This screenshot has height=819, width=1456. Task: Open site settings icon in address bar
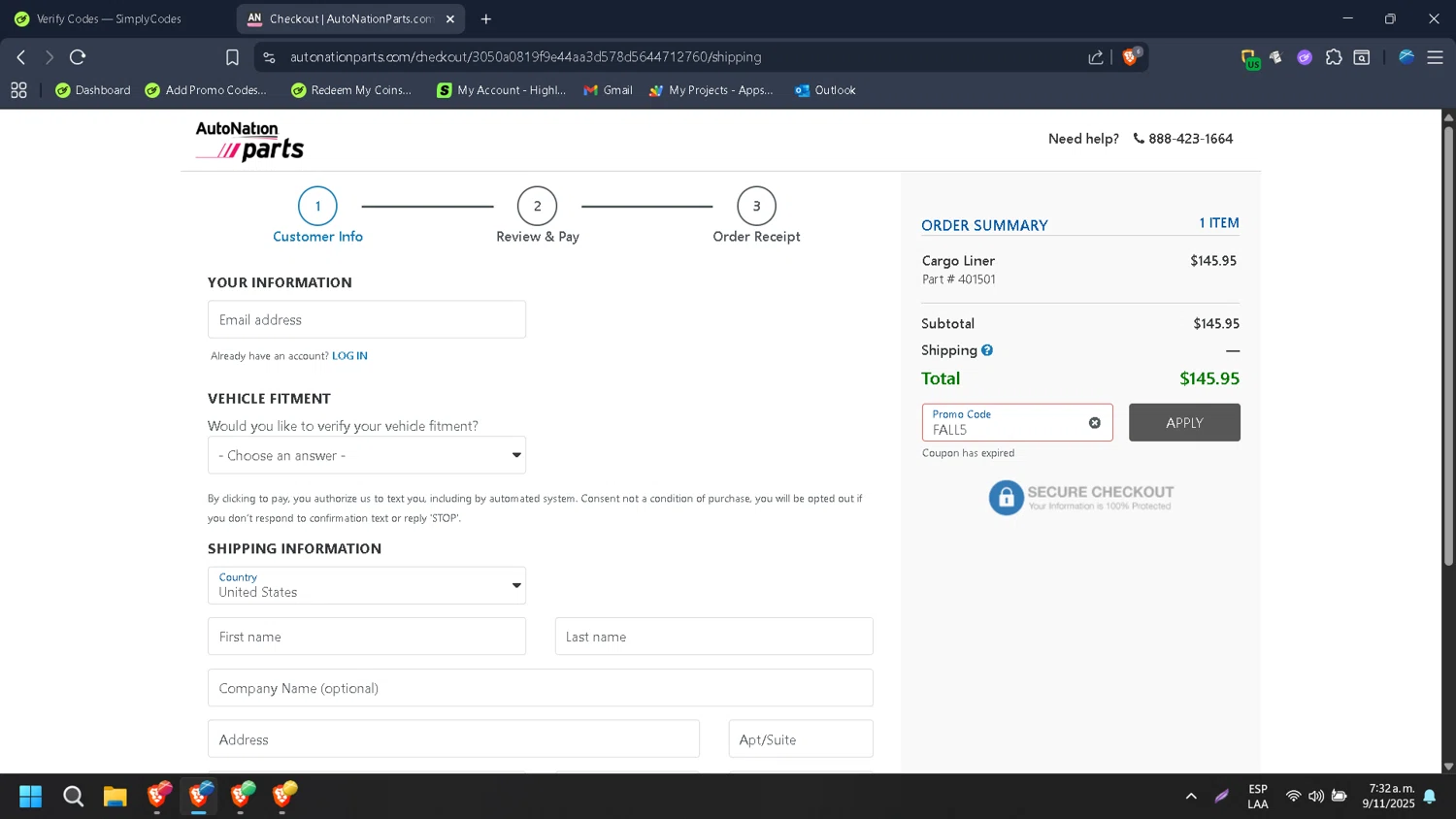click(x=270, y=57)
